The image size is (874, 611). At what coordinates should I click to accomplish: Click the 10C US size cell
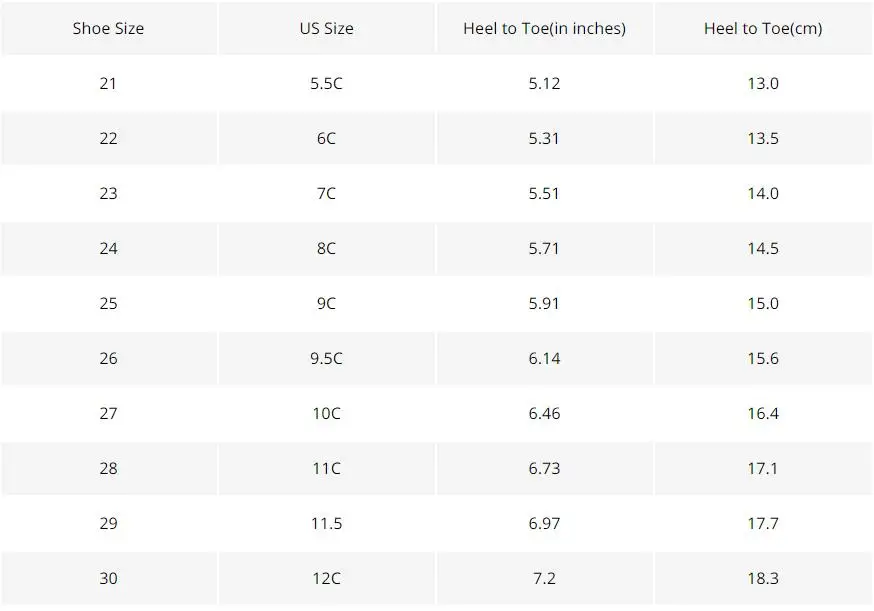coord(326,413)
